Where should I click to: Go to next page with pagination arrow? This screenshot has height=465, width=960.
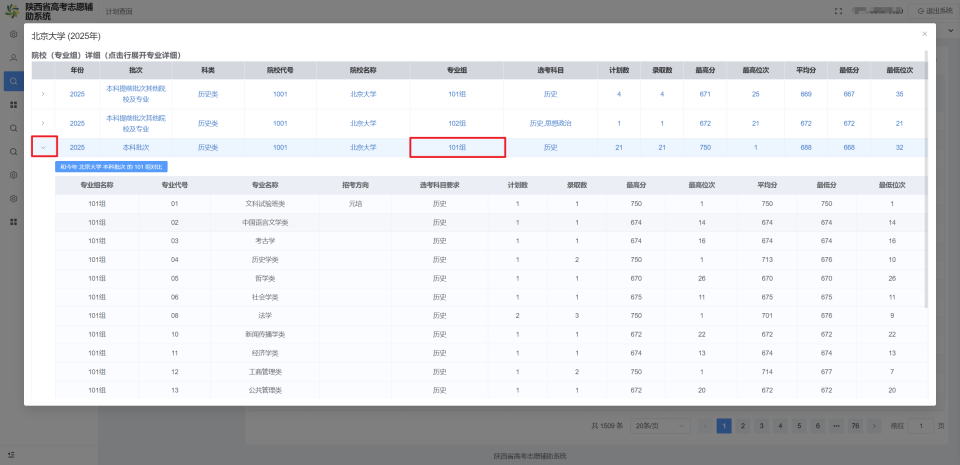point(874,426)
